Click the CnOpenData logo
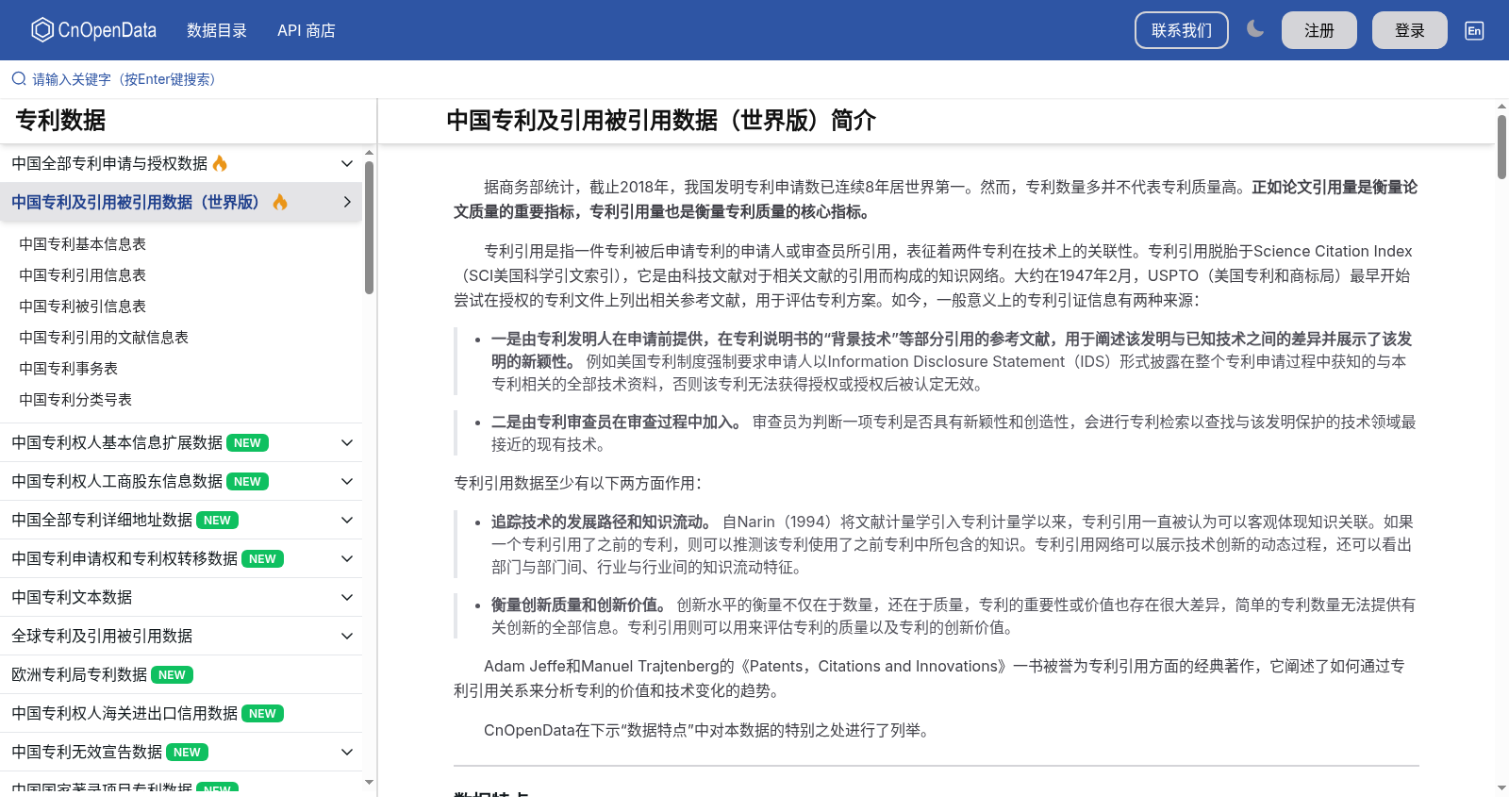The height and width of the screenshot is (812, 1509). pyautogui.click(x=93, y=30)
